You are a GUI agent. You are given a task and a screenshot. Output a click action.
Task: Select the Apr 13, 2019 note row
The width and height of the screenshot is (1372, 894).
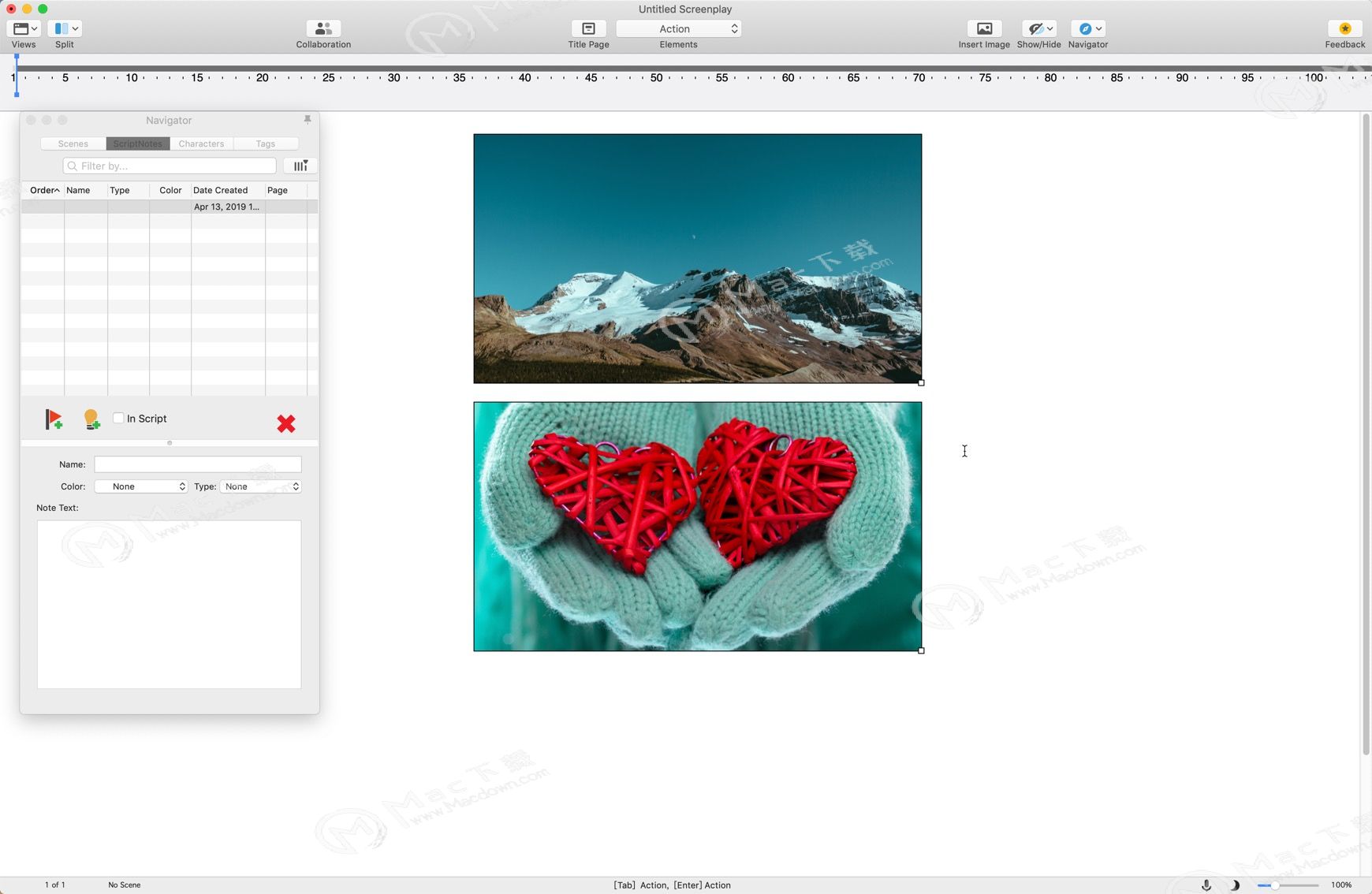tap(170, 207)
